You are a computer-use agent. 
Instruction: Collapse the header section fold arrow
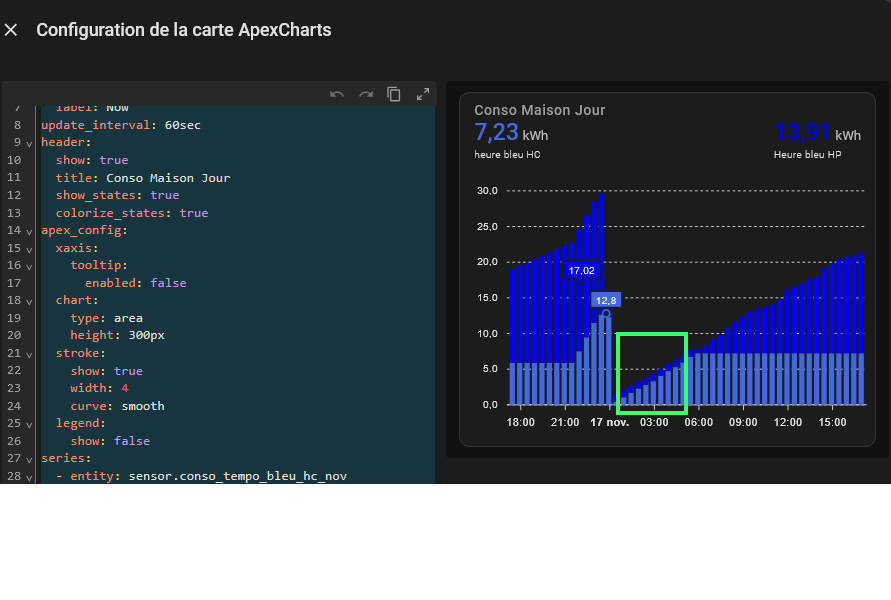pos(29,143)
